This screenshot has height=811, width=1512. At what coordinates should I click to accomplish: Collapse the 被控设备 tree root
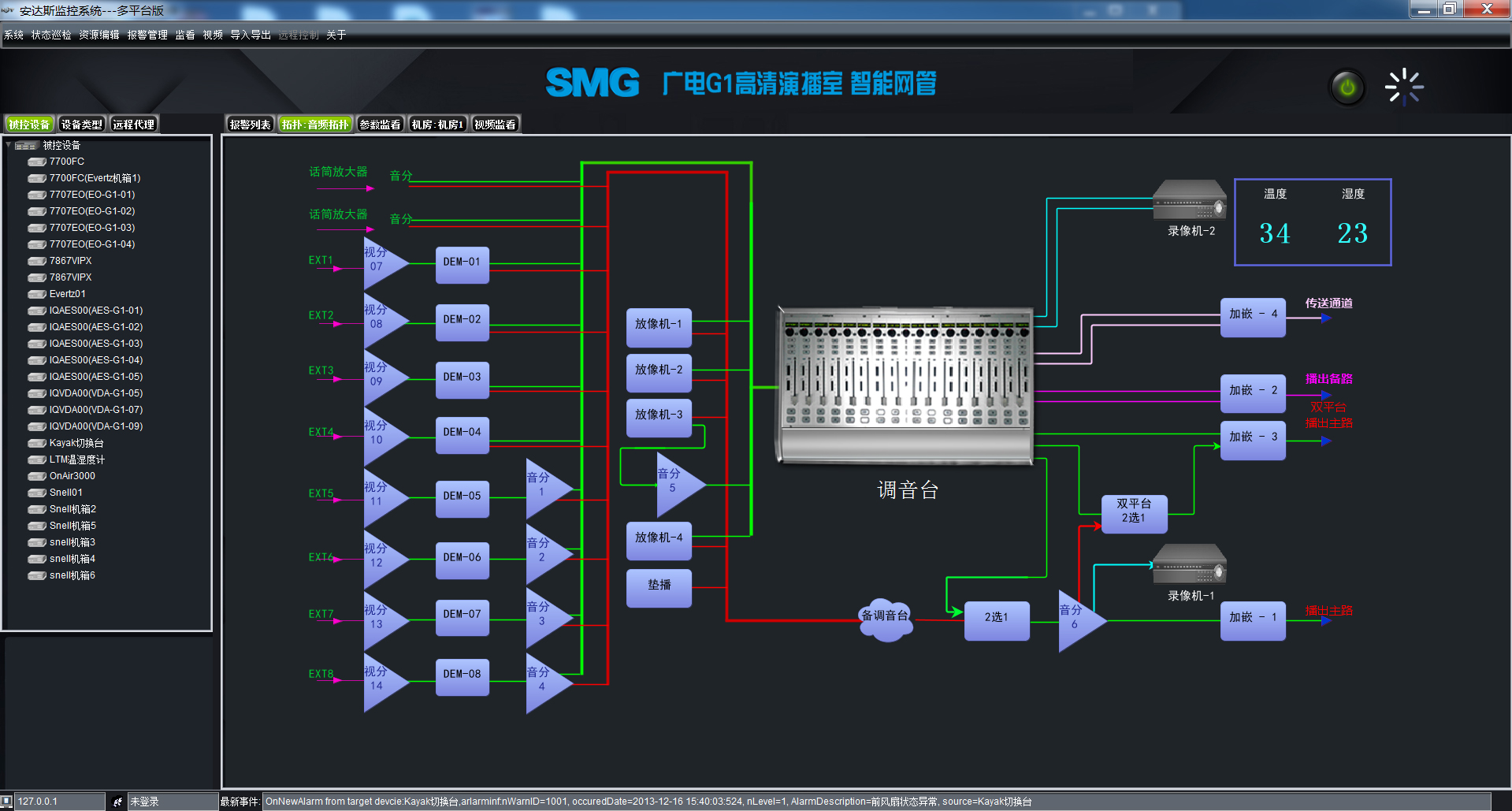point(9,145)
